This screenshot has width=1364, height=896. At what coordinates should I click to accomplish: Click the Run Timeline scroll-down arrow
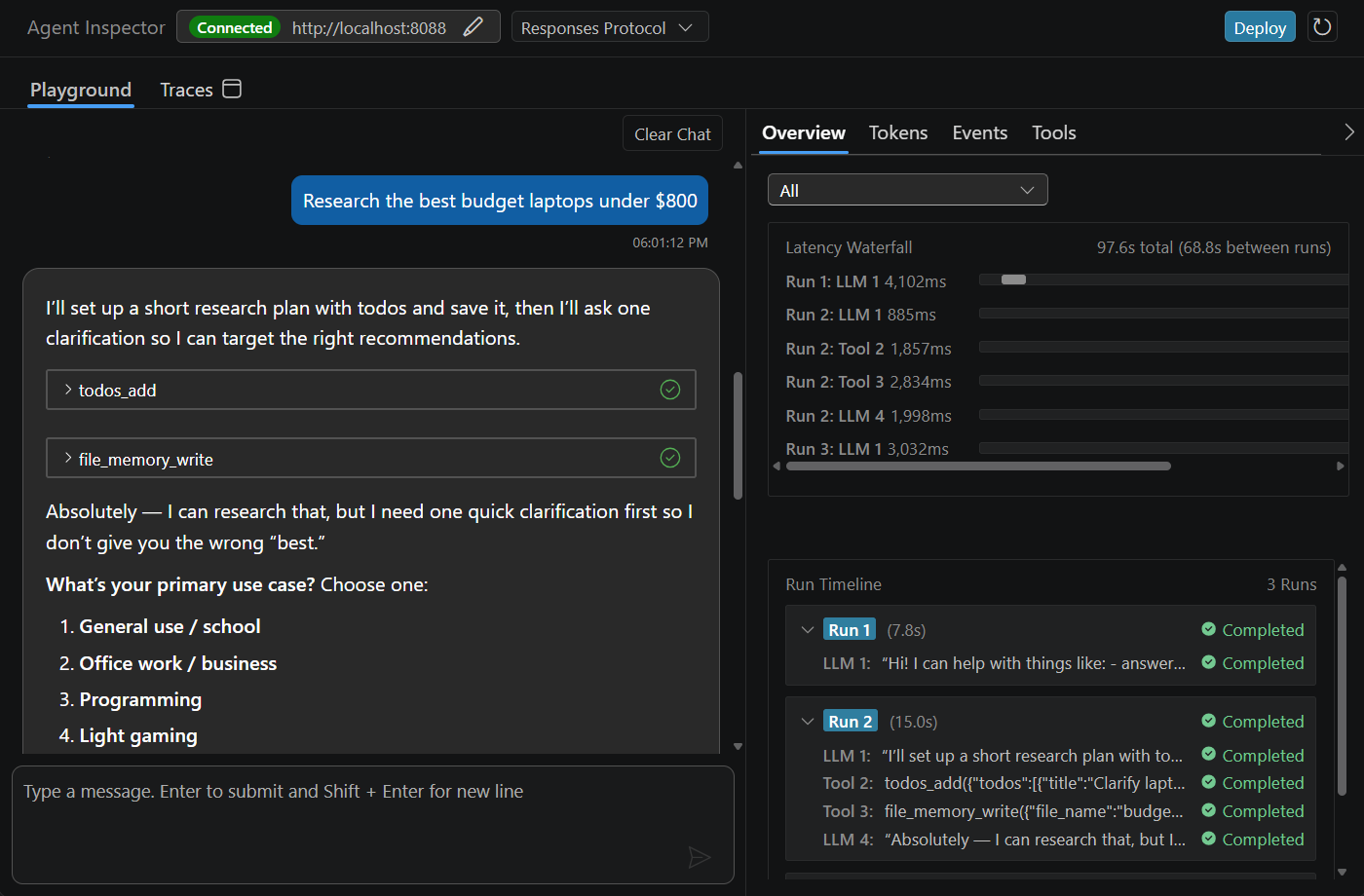pyautogui.click(x=1343, y=873)
